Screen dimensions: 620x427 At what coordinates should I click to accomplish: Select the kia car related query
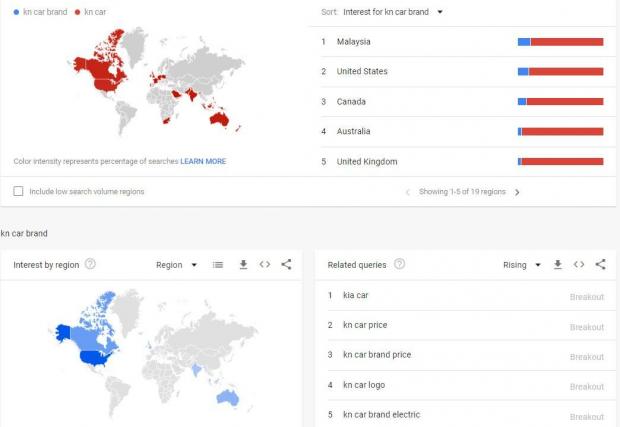pyautogui.click(x=355, y=295)
